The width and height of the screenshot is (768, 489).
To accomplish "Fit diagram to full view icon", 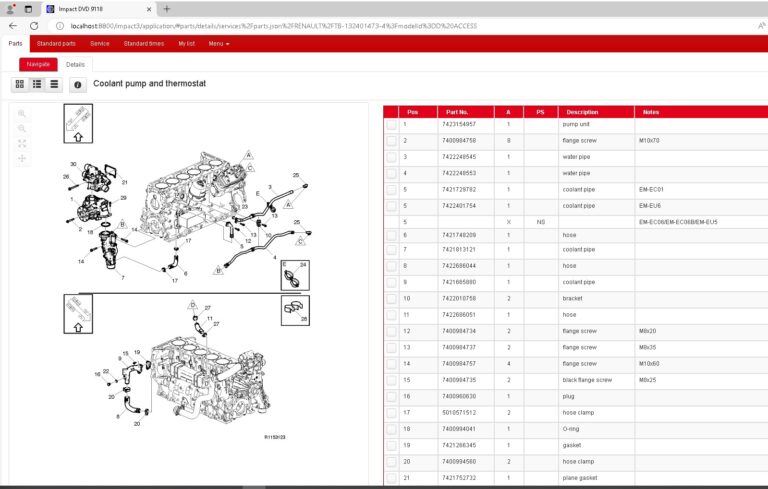I will pyautogui.click(x=22, y=144).
